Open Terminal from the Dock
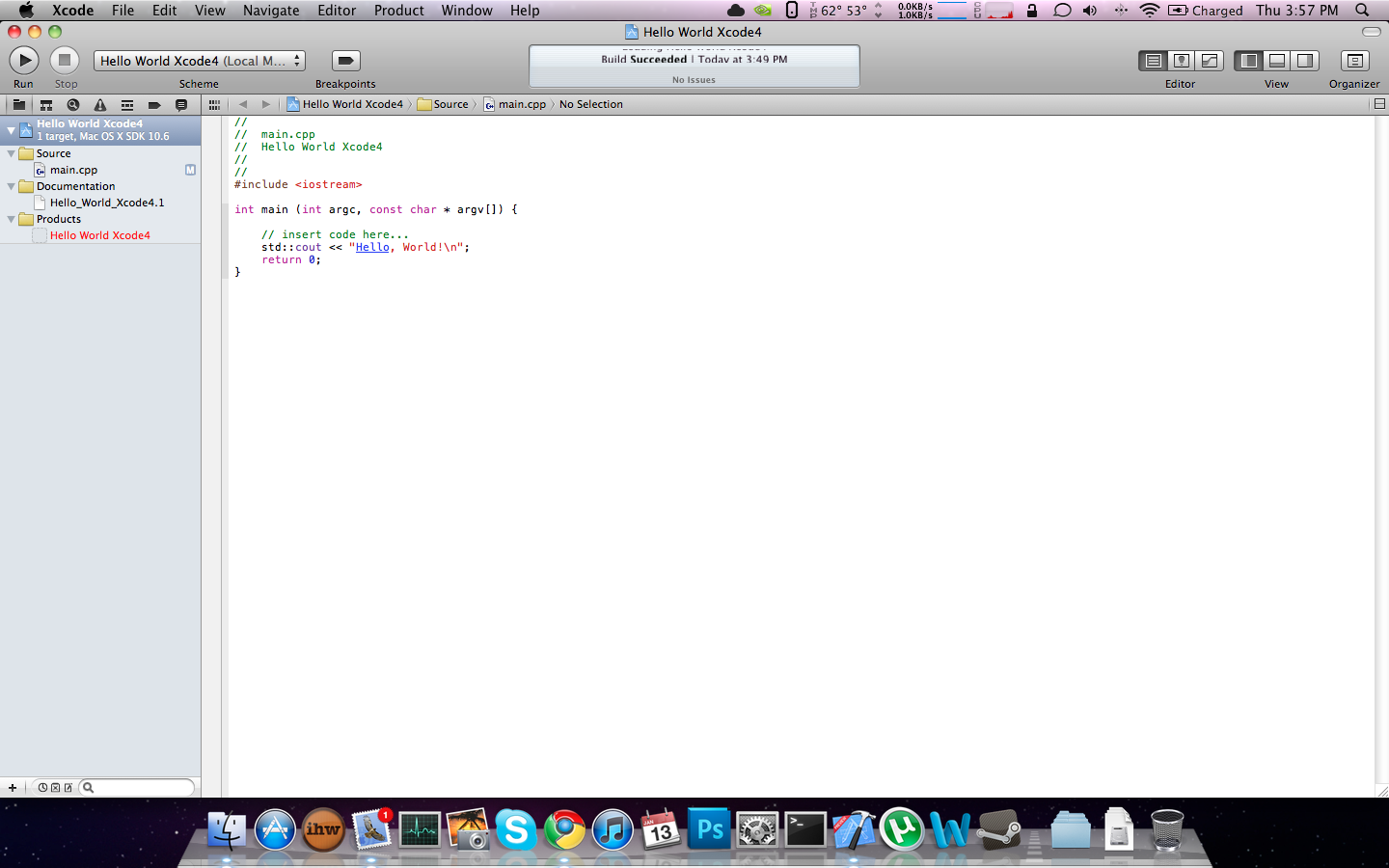1389x868 pixels. 805,830
